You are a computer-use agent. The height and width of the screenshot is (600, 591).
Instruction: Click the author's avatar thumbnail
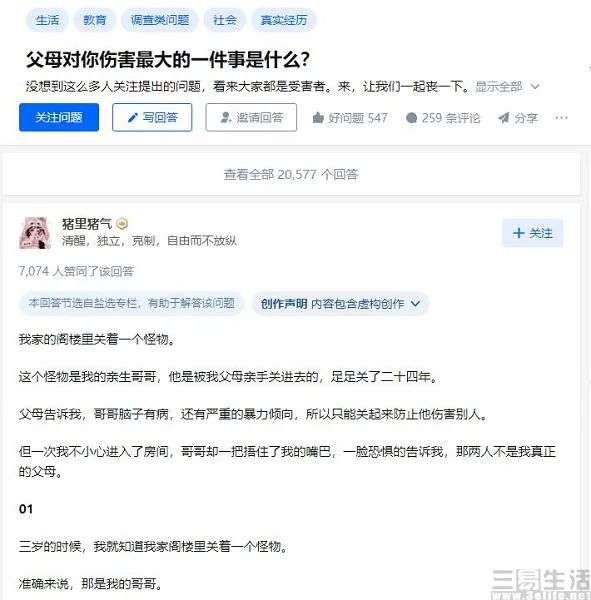pyautogui.click(x=35, y=233)
